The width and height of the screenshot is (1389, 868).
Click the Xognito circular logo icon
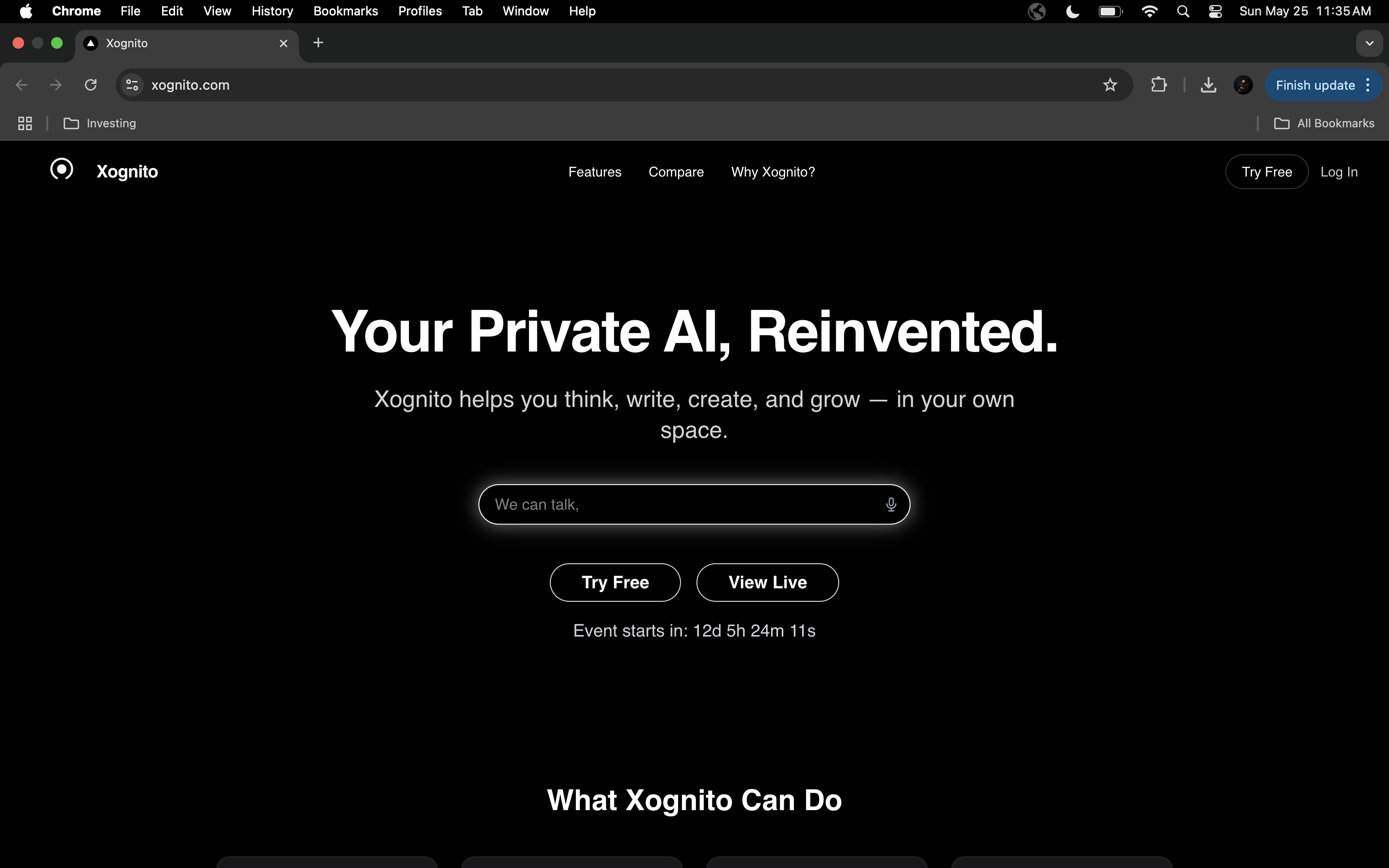[x=62, y=169]
